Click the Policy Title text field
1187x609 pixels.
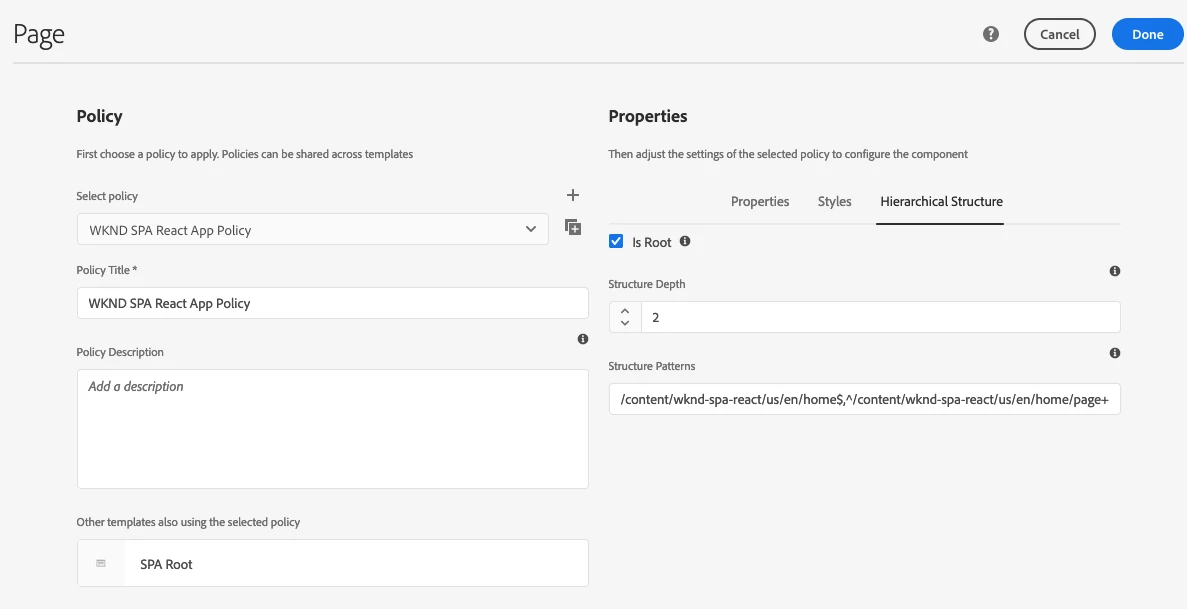click(x=332, y=303)
